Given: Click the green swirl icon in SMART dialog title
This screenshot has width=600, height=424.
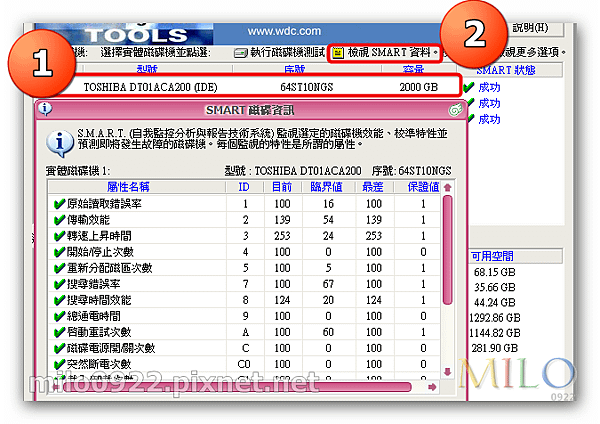Looking at the screenshot, I should click(455, 110).
